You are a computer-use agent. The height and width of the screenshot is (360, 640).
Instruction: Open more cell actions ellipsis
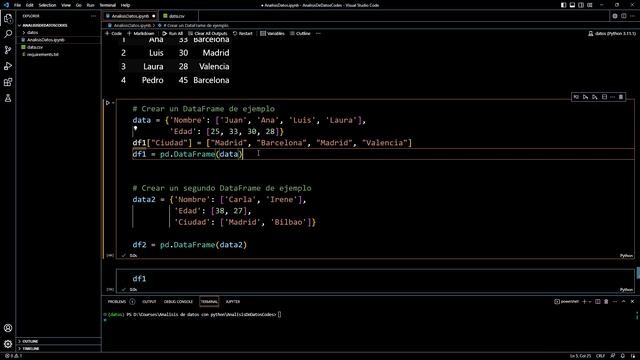tap(613, 97)
